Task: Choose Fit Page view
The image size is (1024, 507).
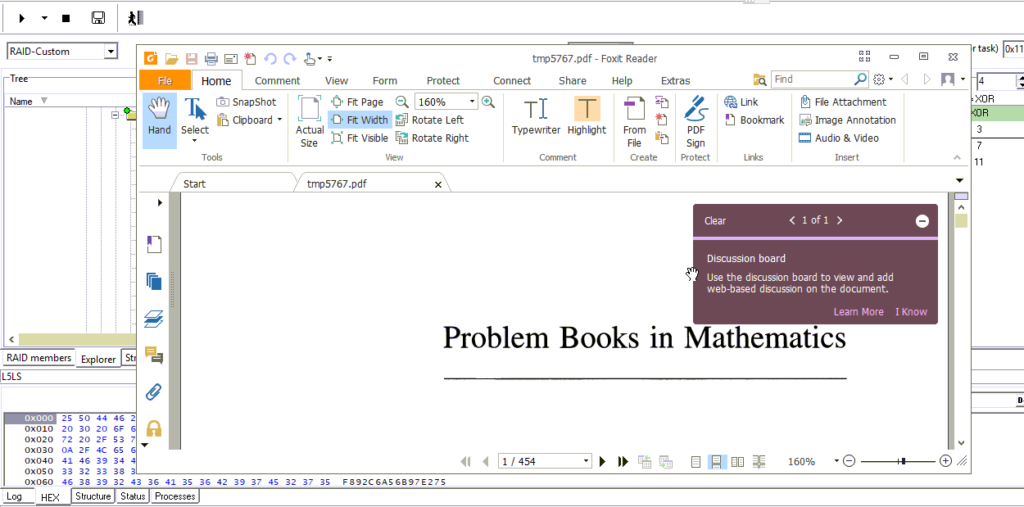Action: [x=357, y=102]
